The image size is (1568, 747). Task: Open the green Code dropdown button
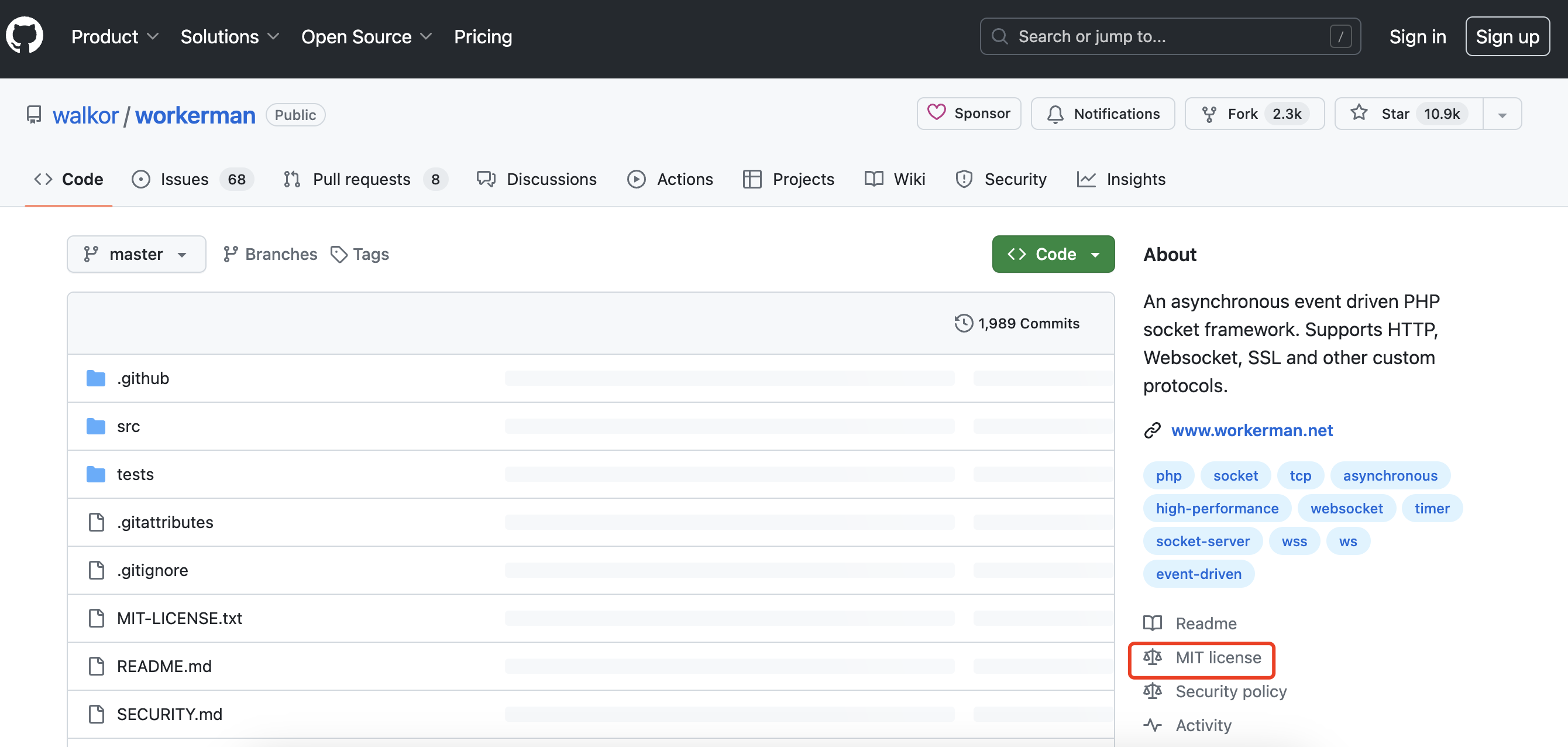[x=1053, y=254]
